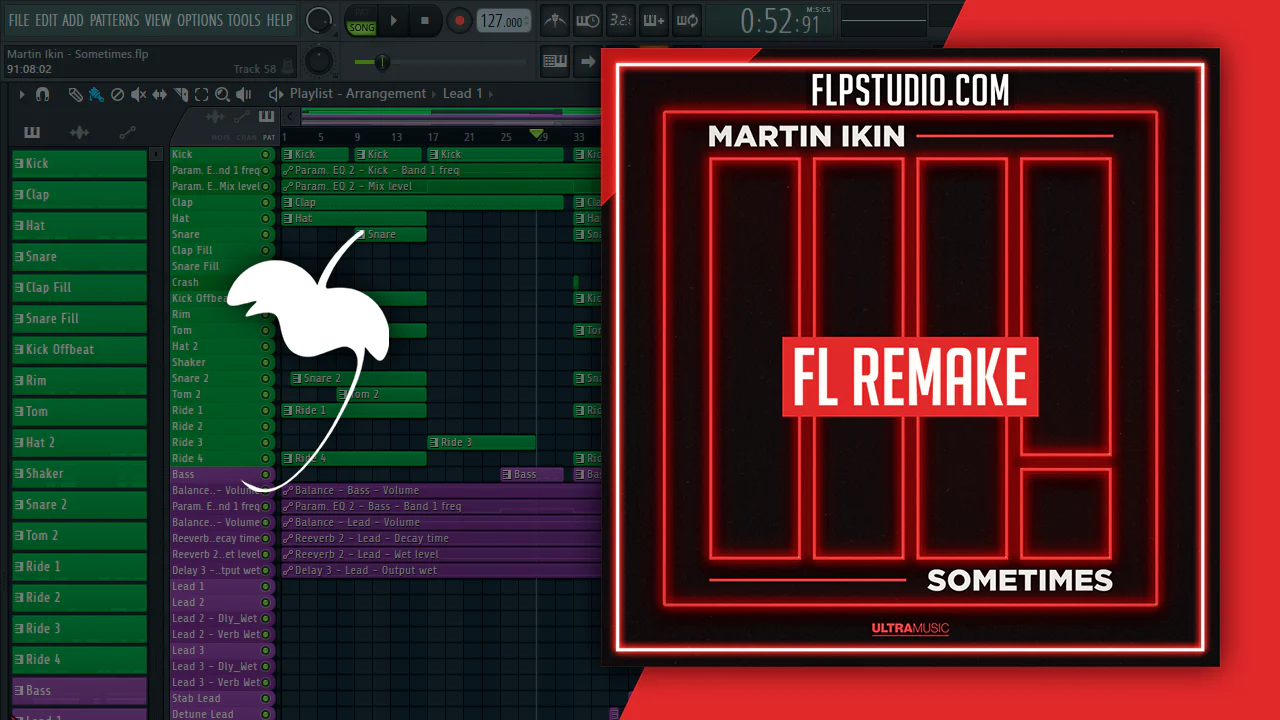Select the Kick pattern in the picker

79,163
